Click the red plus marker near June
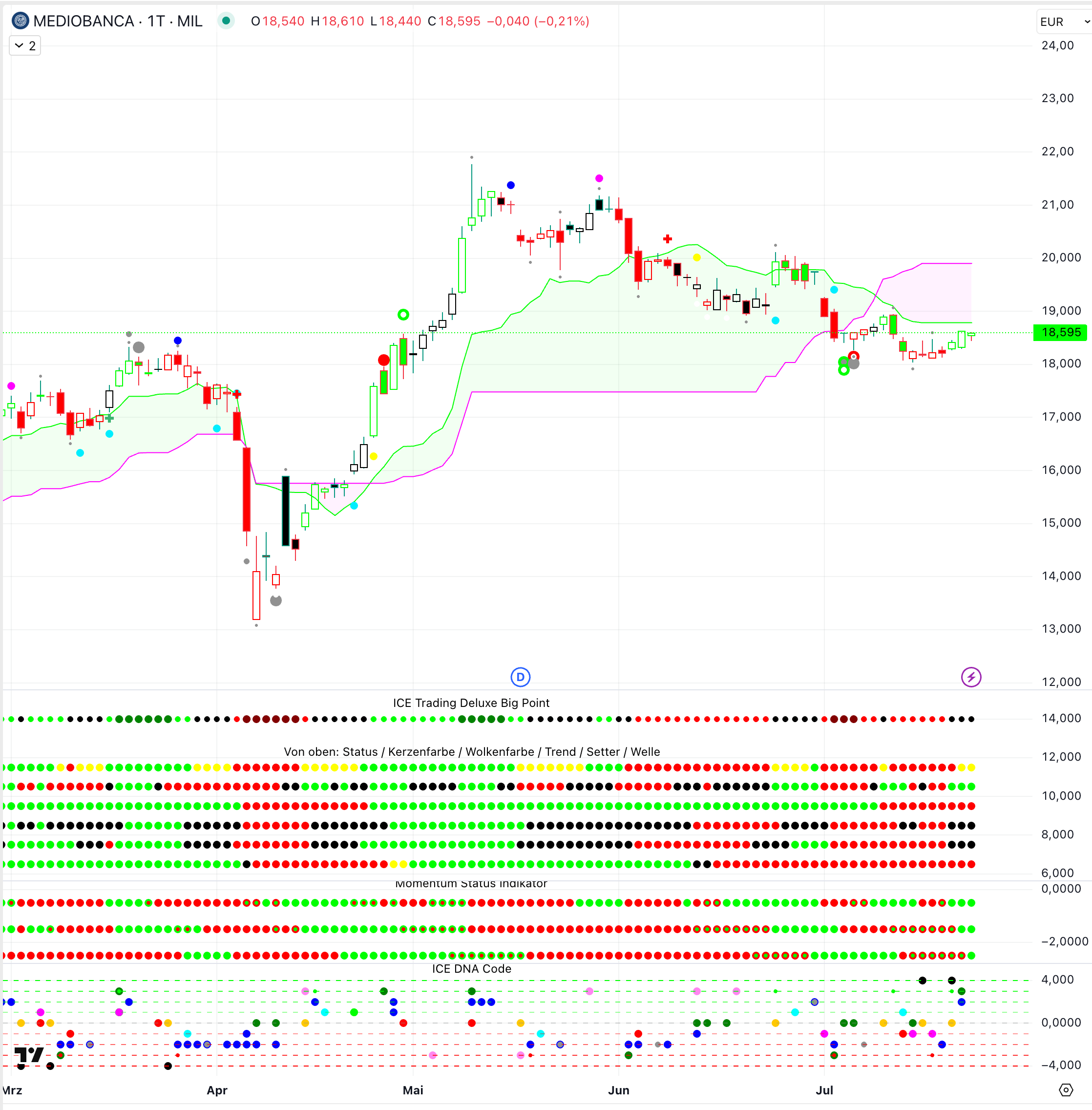The image size is (1092, 1110). (667, 238)
